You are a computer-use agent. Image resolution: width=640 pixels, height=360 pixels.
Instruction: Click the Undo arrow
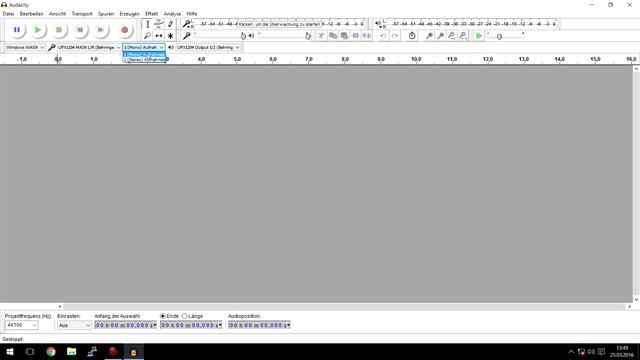click(x=383, y=36)
